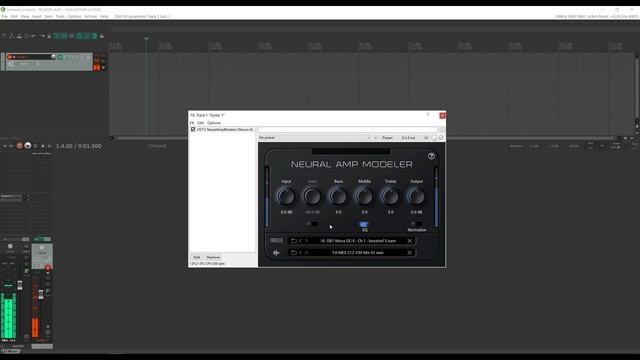Click the Middle knob
The height and width of the screenshot is (360, 640).
coord(364,196)
